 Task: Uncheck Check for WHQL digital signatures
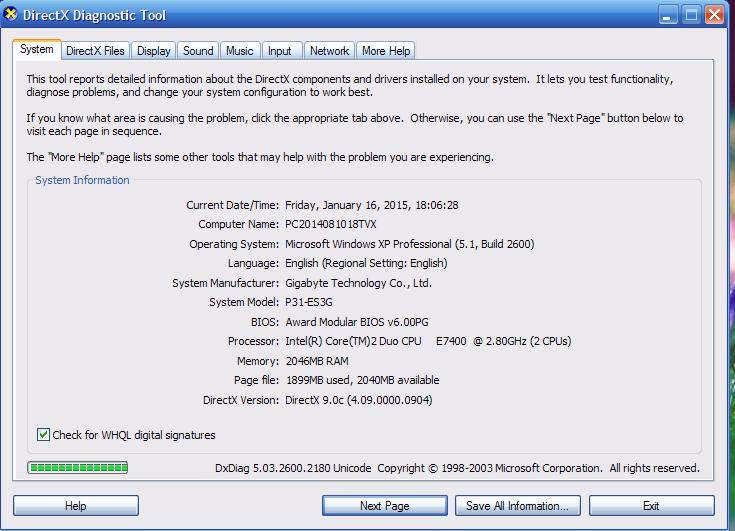[x=43, y=434]
